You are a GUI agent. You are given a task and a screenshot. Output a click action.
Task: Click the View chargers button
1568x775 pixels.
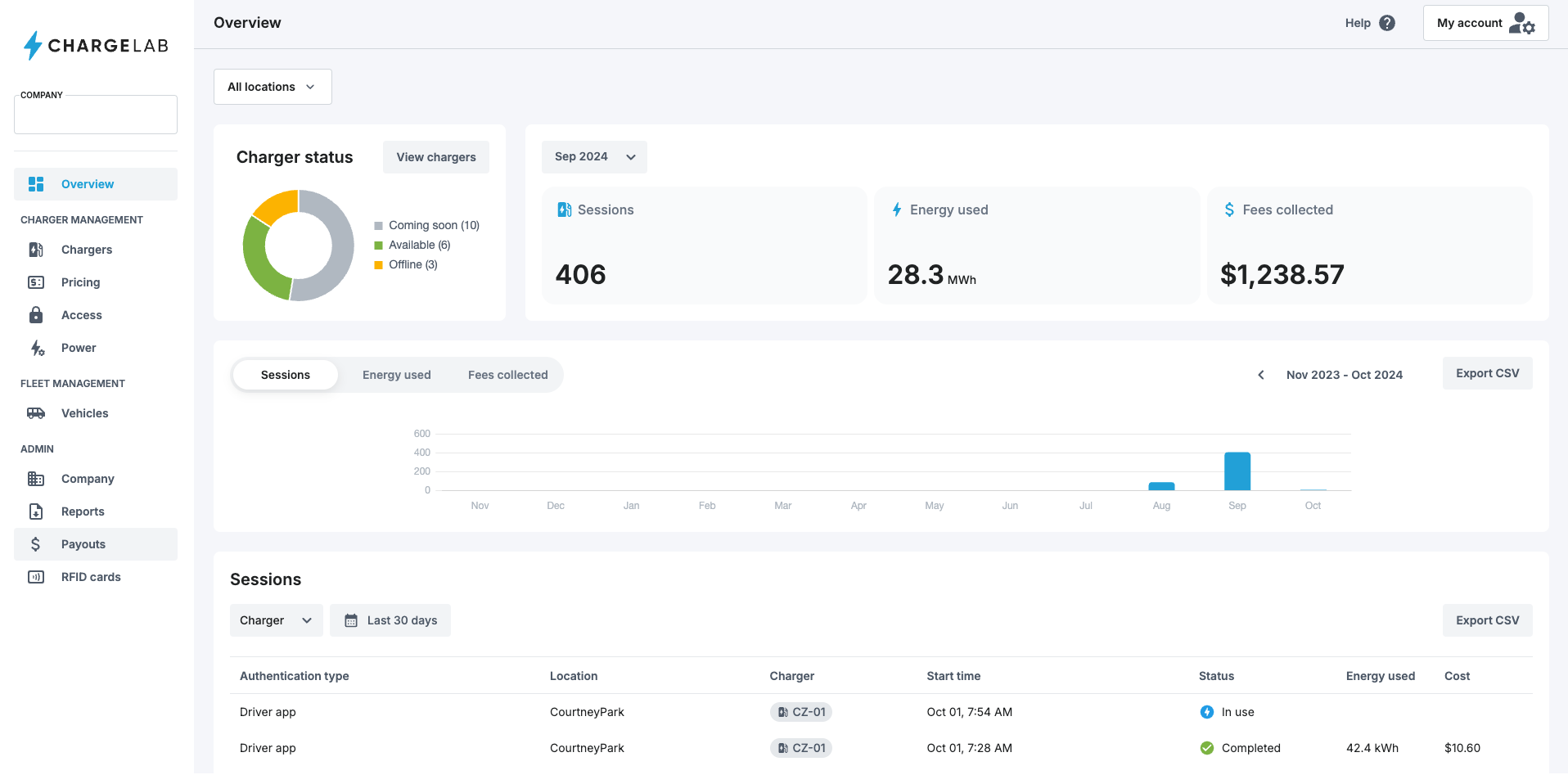click(x=435, y=157)
